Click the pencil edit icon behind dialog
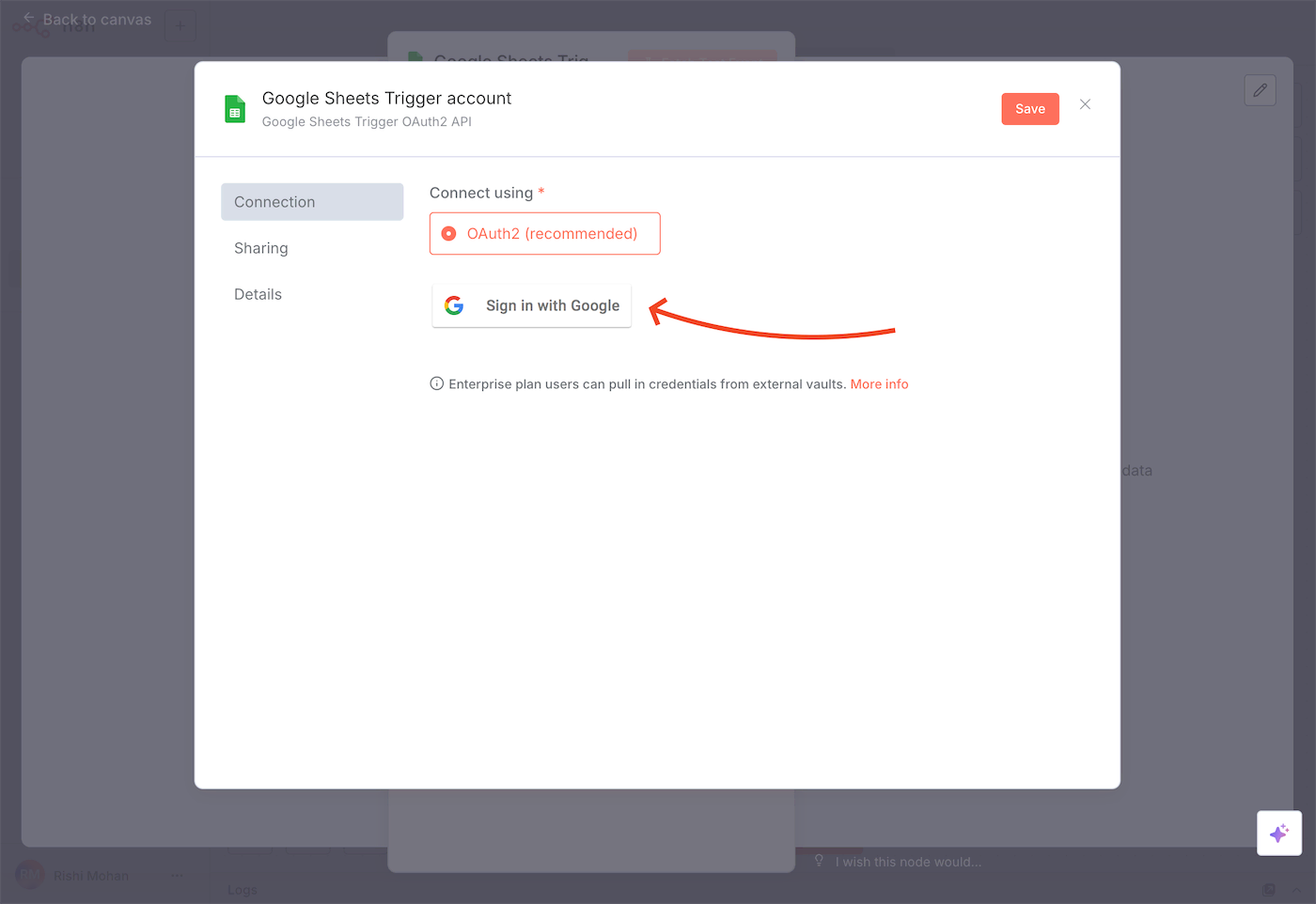The image size is (1316, 904). [x=1261, y=90]
